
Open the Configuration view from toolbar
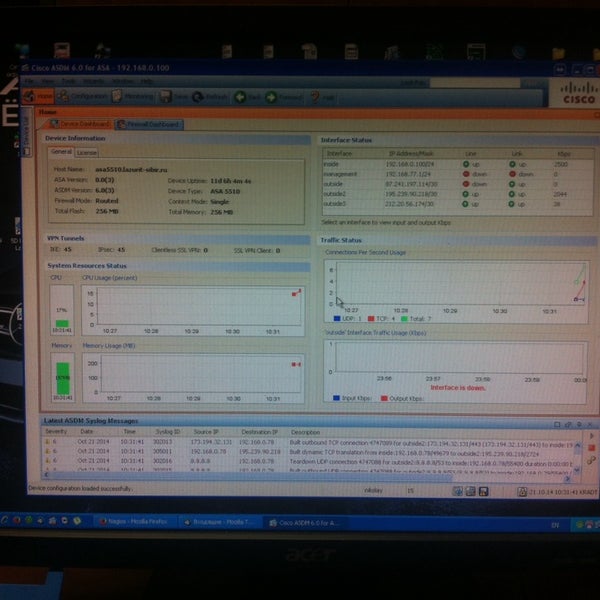[83, 97]
